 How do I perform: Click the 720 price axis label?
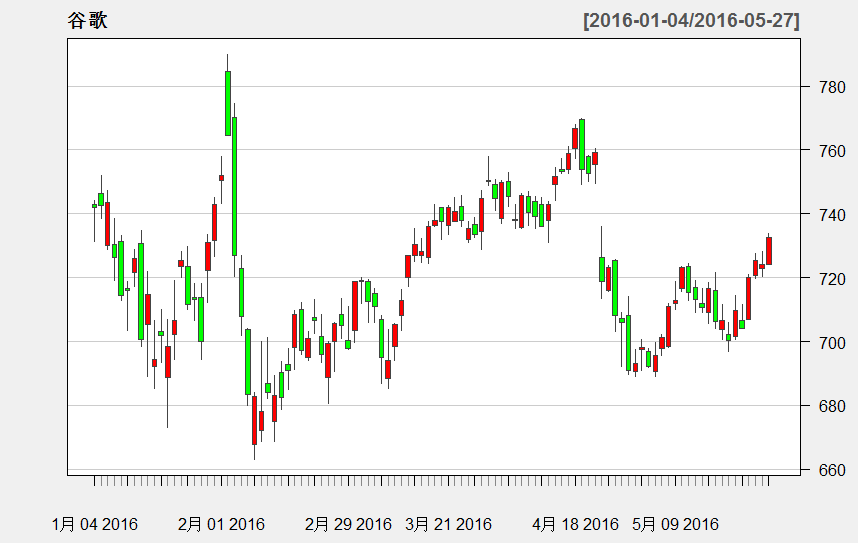tap(832, 279)
